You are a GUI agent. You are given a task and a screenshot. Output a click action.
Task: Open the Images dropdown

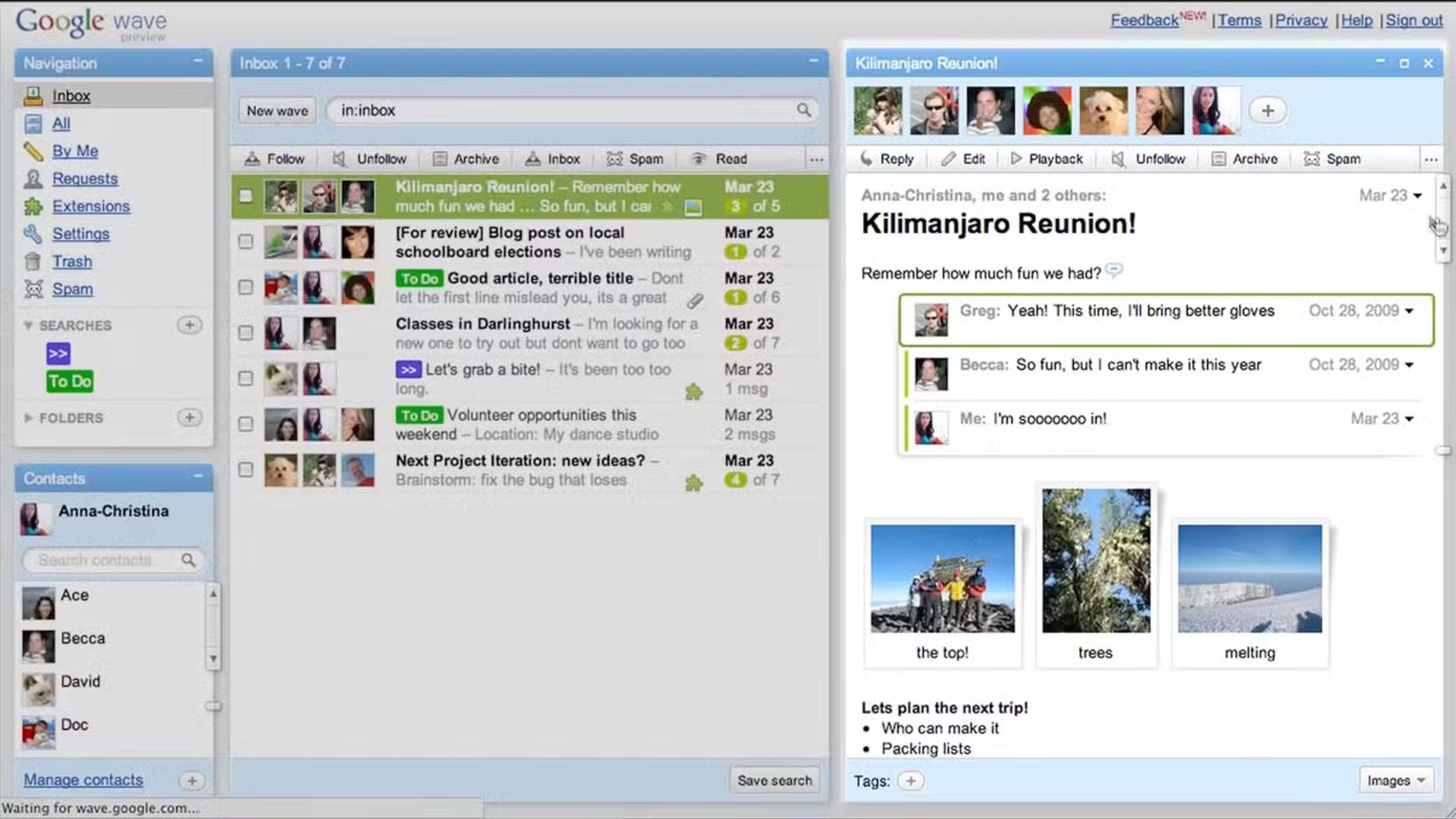point(1396,780)
